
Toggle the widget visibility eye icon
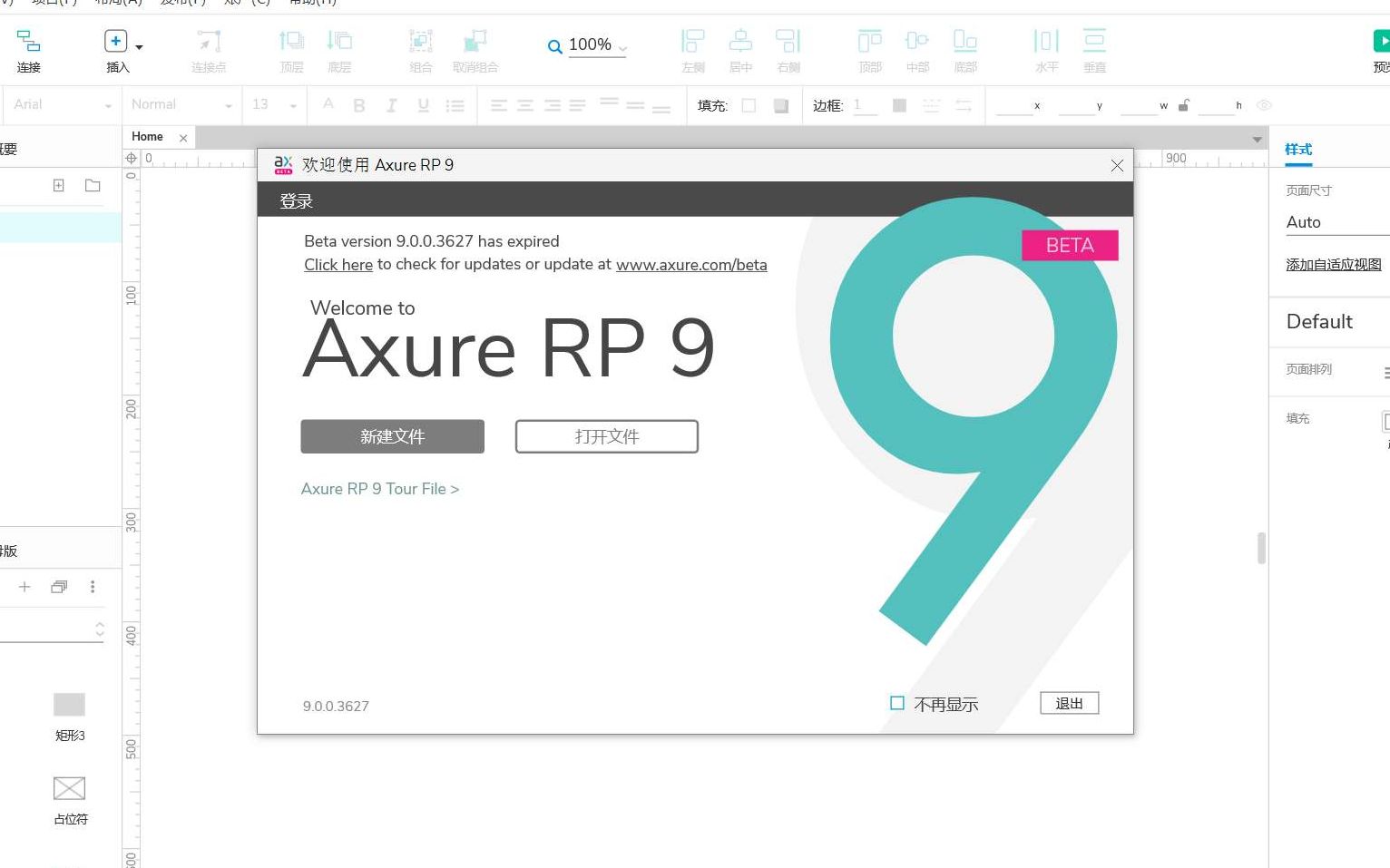[x=1263, y=105]
